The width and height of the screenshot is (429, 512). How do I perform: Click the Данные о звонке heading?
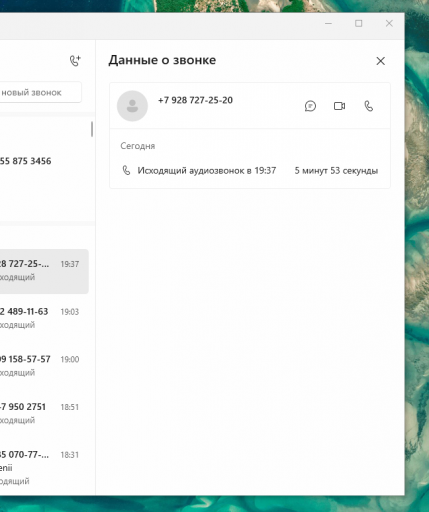(162, 60)
